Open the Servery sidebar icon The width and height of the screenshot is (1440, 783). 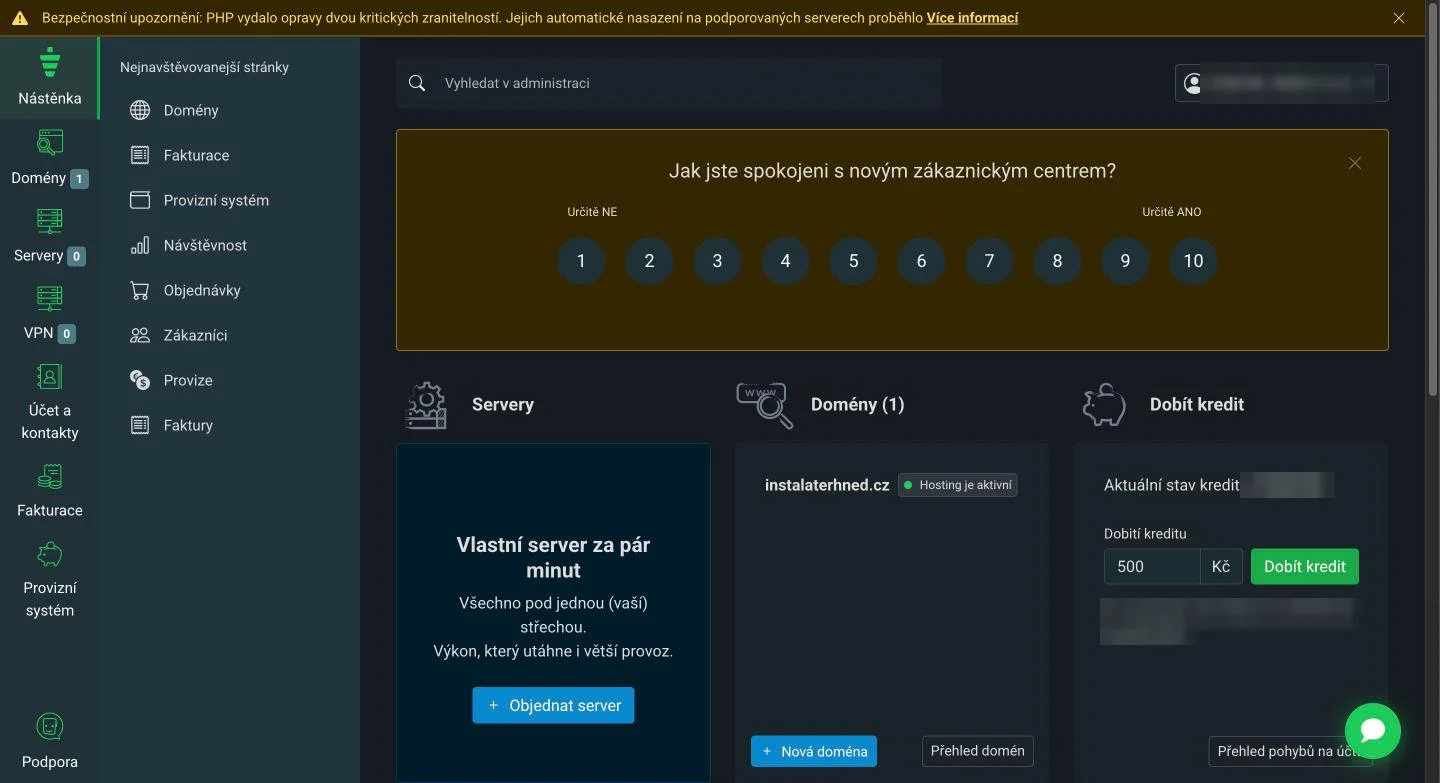pyautogui.click(x=49, y=221)
